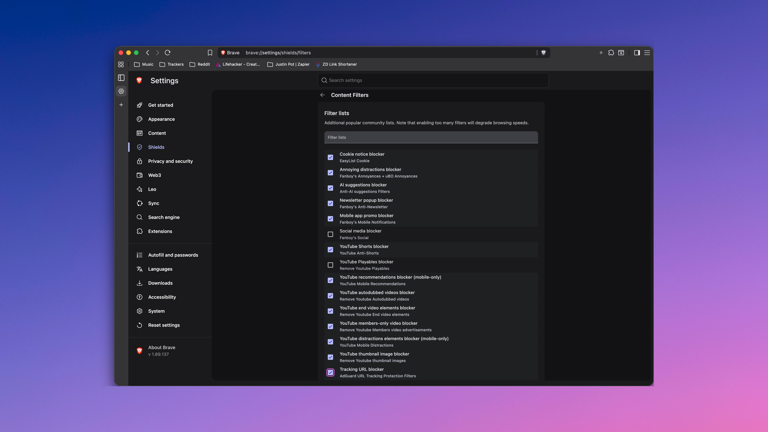Select Privacy and security in settings menu

(170, 161)
